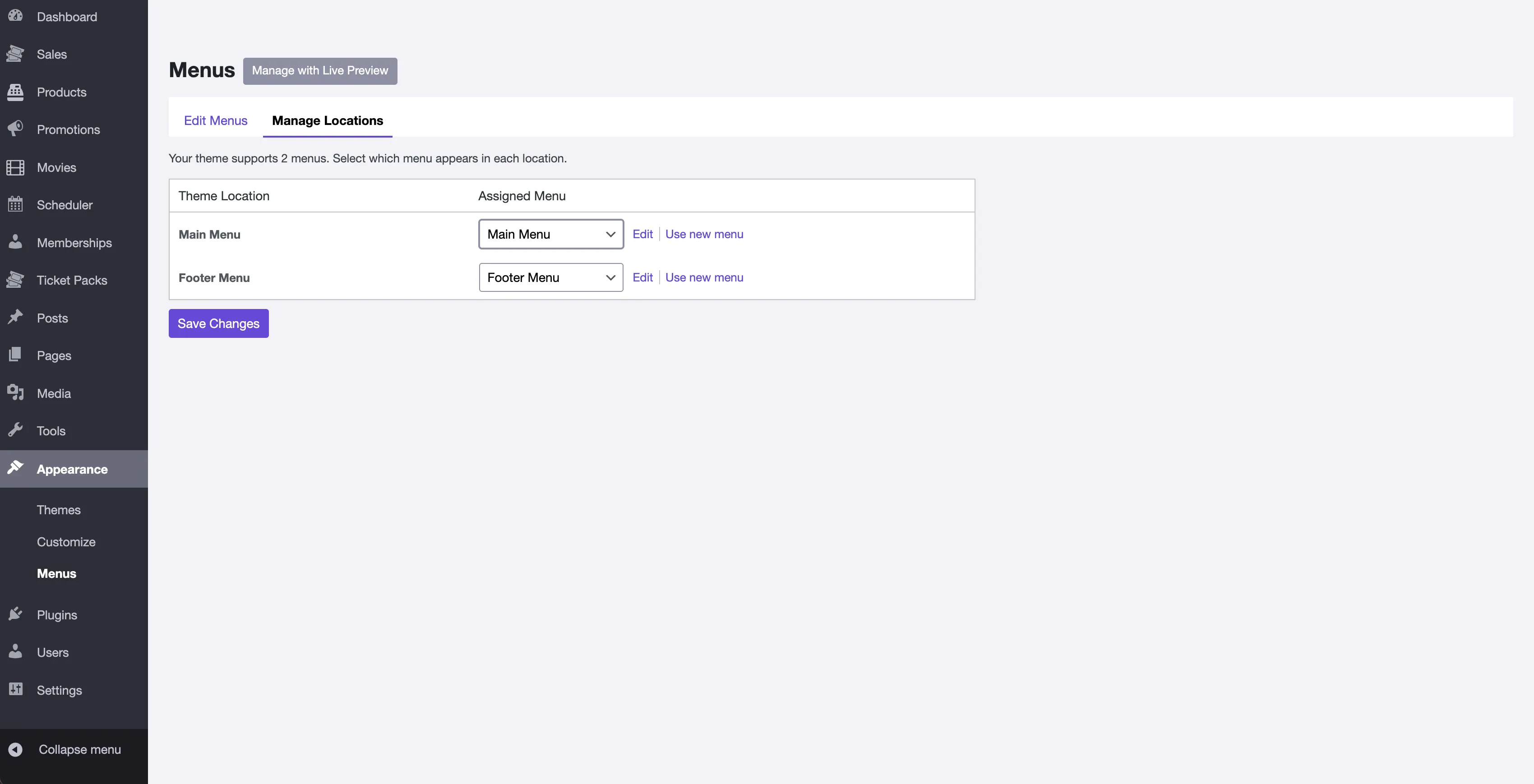Click the Assigned Menu column header
The height and width of the screenshot is (784, 1534).
coord(522,196)
